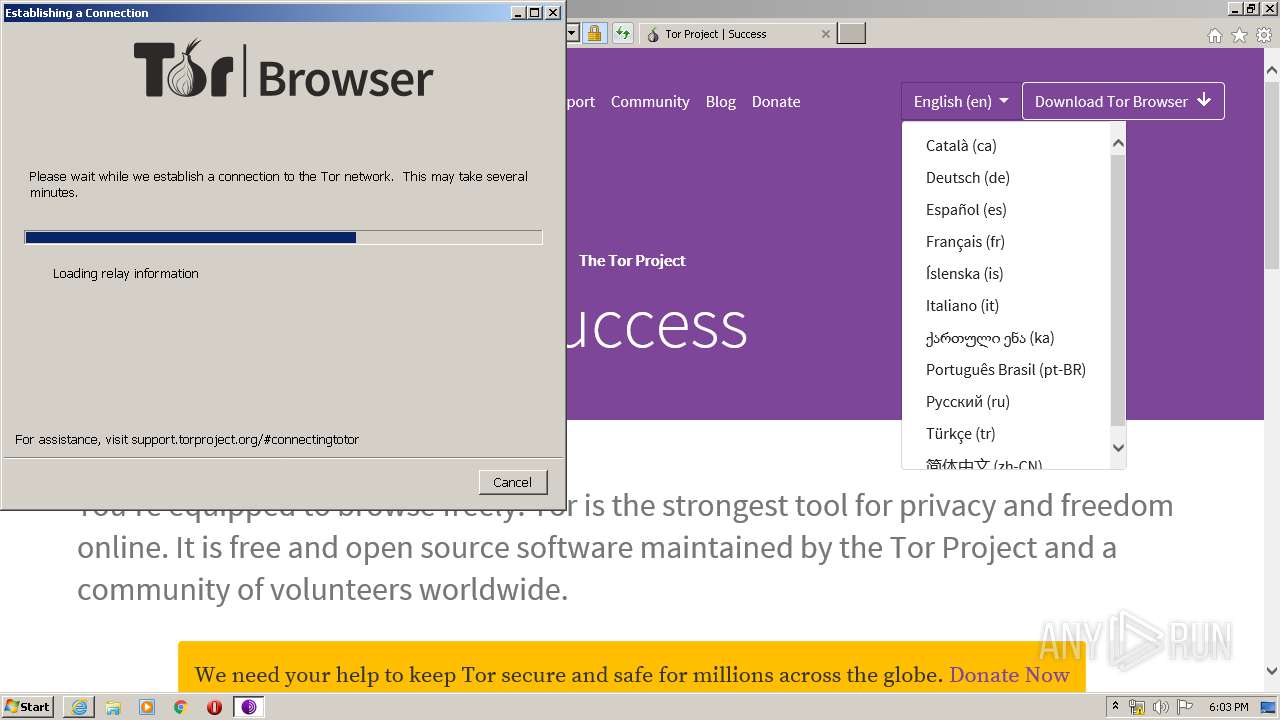
Task: Click the volume speaker tray icon
Action: [1160, 707]
